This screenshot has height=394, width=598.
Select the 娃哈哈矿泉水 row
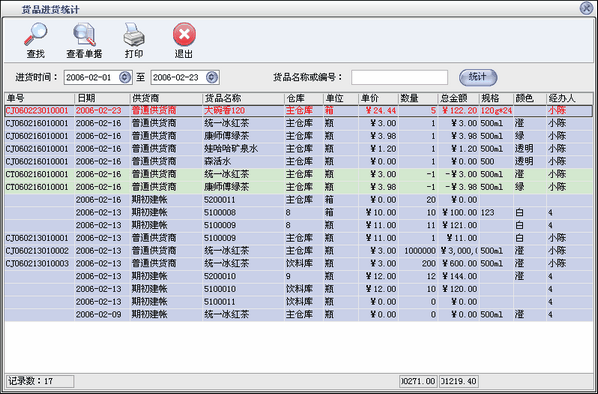[299, 149]
